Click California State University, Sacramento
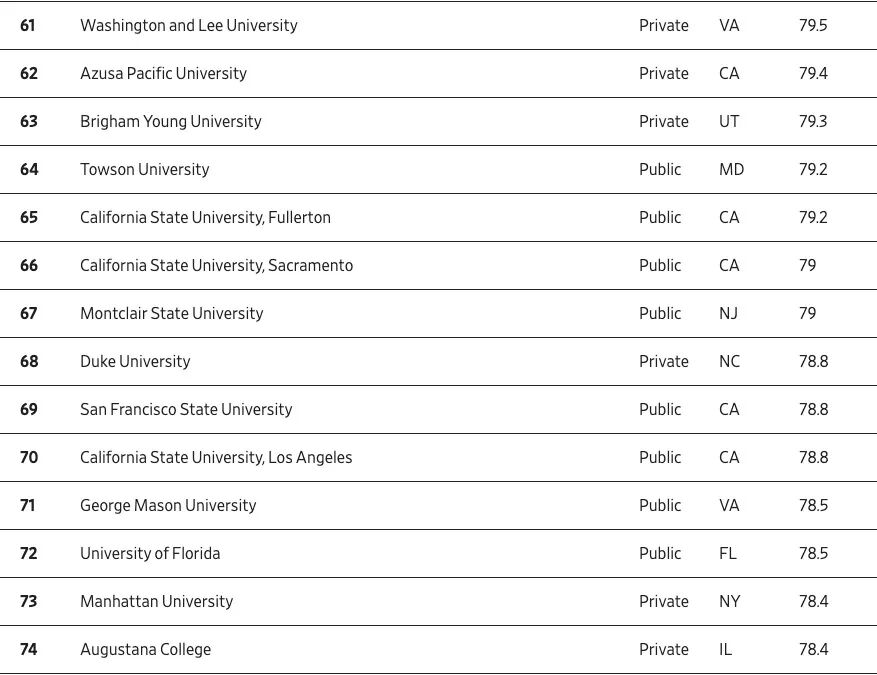This screenshot has width=877, height=675. click(x=216, y=266)
